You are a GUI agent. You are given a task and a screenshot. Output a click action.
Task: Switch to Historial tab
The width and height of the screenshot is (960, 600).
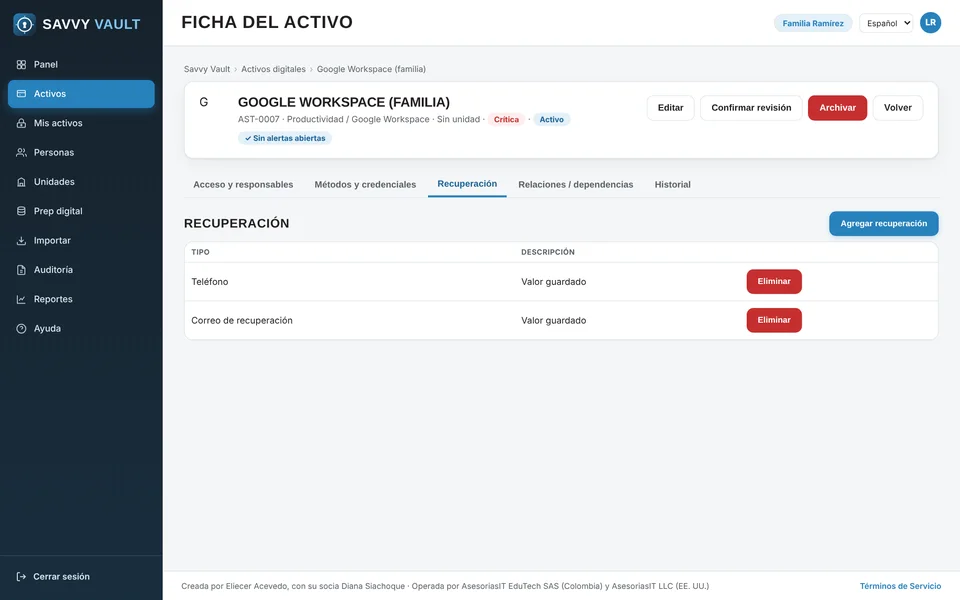672,184
